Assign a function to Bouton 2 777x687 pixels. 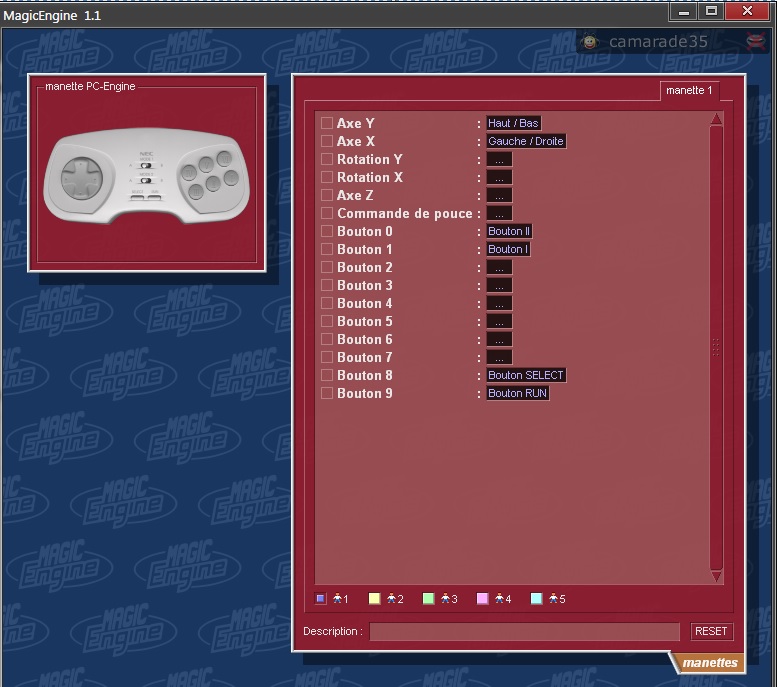point(499,267)
